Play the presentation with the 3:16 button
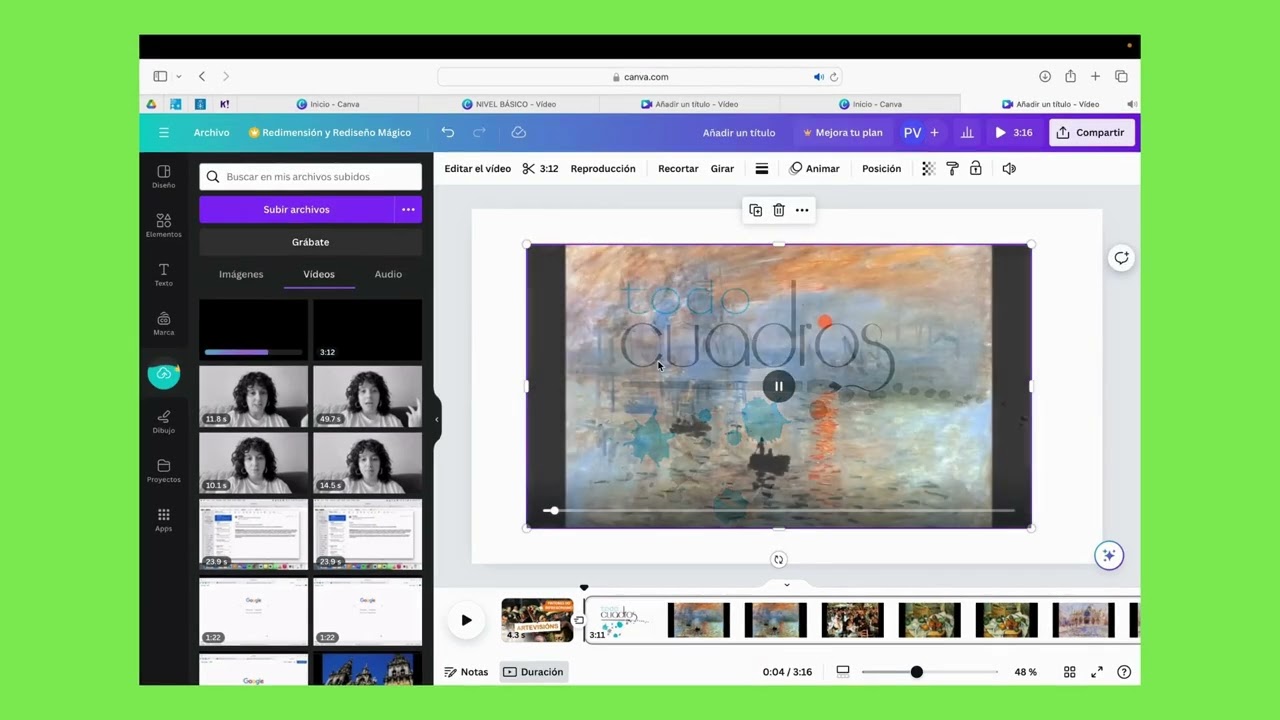This screenshot has width=1280, height=720. click(x=1013, y=132)
